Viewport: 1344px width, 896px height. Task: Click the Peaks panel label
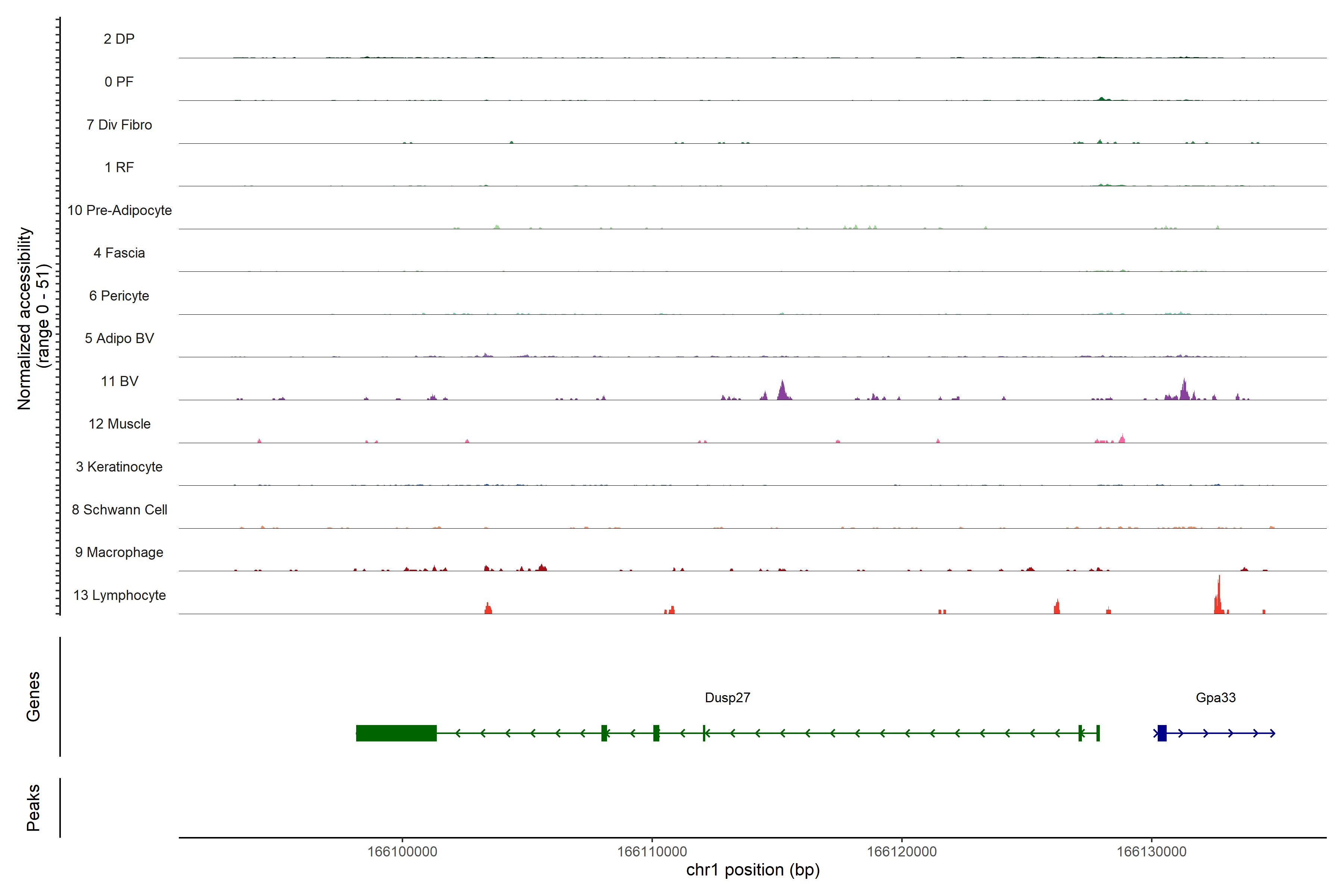tap(33, 808)
